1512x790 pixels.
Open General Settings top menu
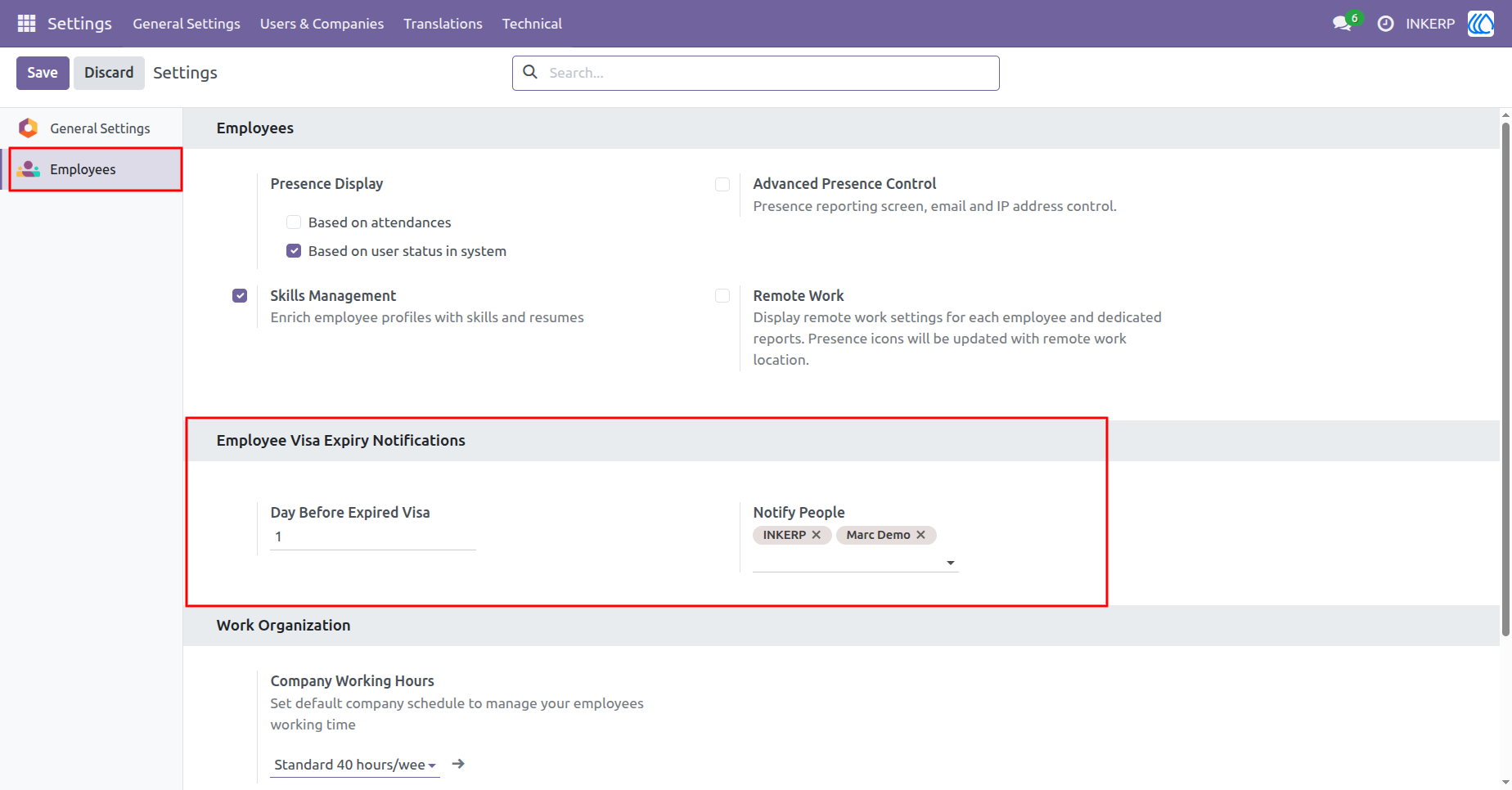pos(187,24)
